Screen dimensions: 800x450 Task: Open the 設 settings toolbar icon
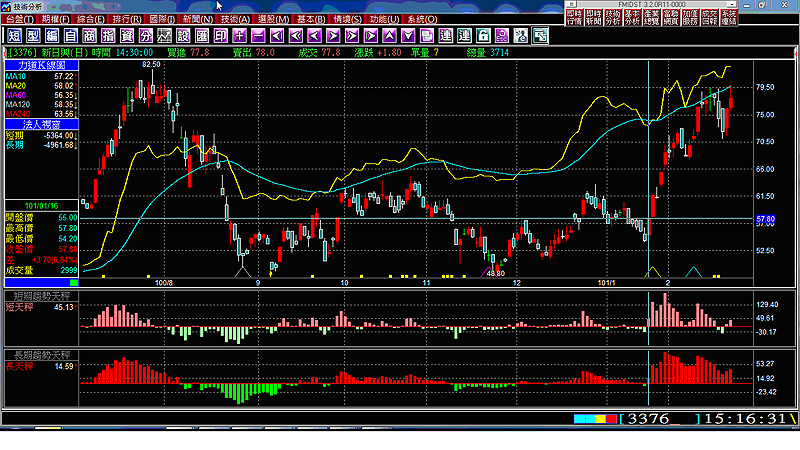183,36
